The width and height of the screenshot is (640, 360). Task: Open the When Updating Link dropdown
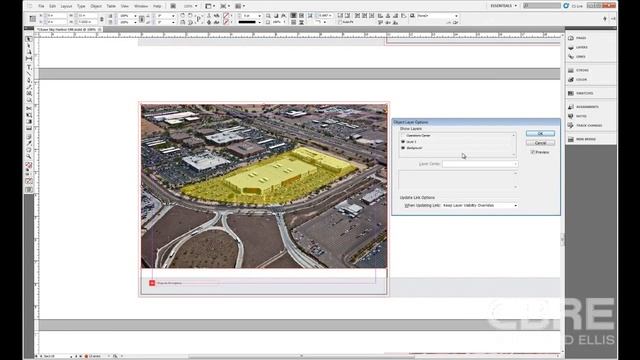[480, 205]
